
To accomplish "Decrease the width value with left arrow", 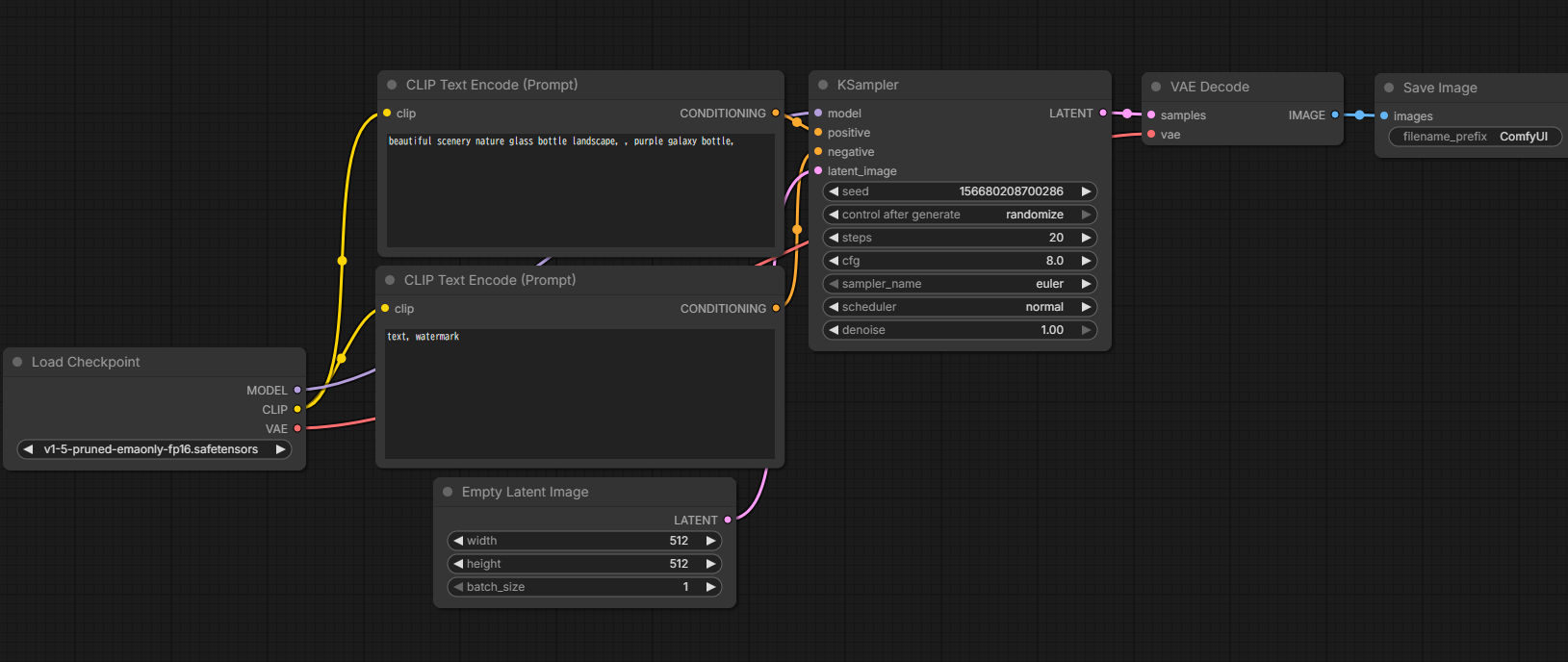I will 458,541.
